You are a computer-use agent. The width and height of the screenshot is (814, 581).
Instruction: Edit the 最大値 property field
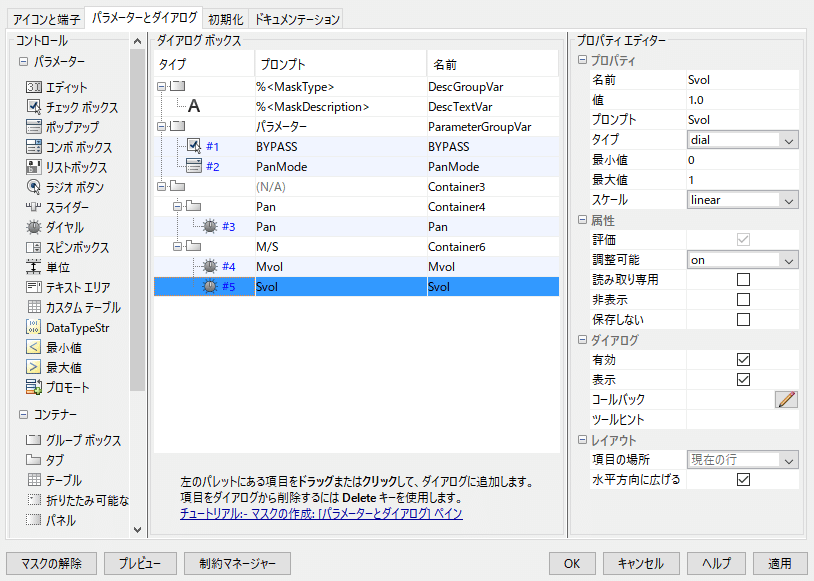coord(742,180)
